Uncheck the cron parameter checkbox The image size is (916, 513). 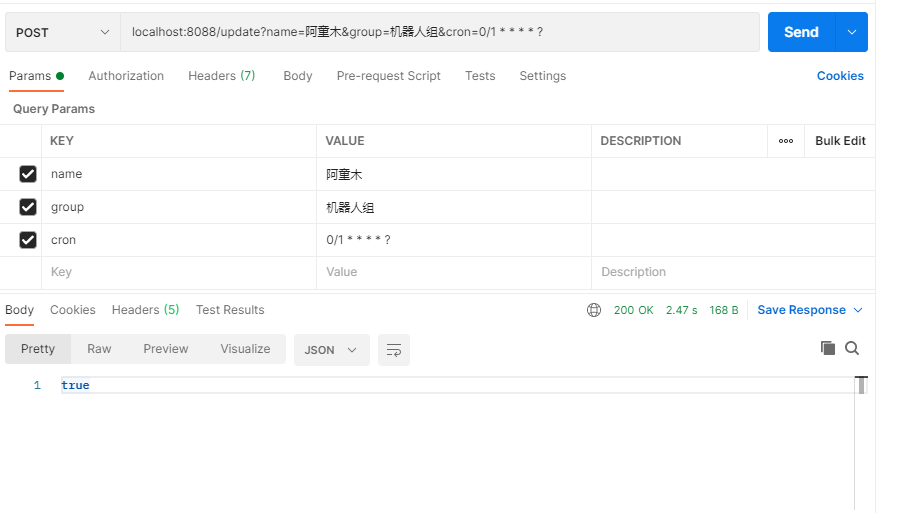[27, 240]
